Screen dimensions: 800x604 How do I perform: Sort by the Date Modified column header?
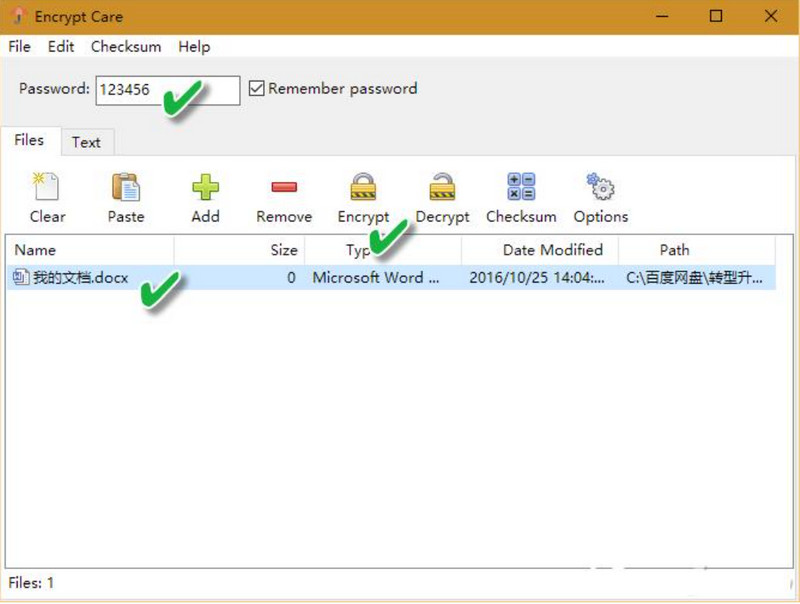tap(540, 250)
